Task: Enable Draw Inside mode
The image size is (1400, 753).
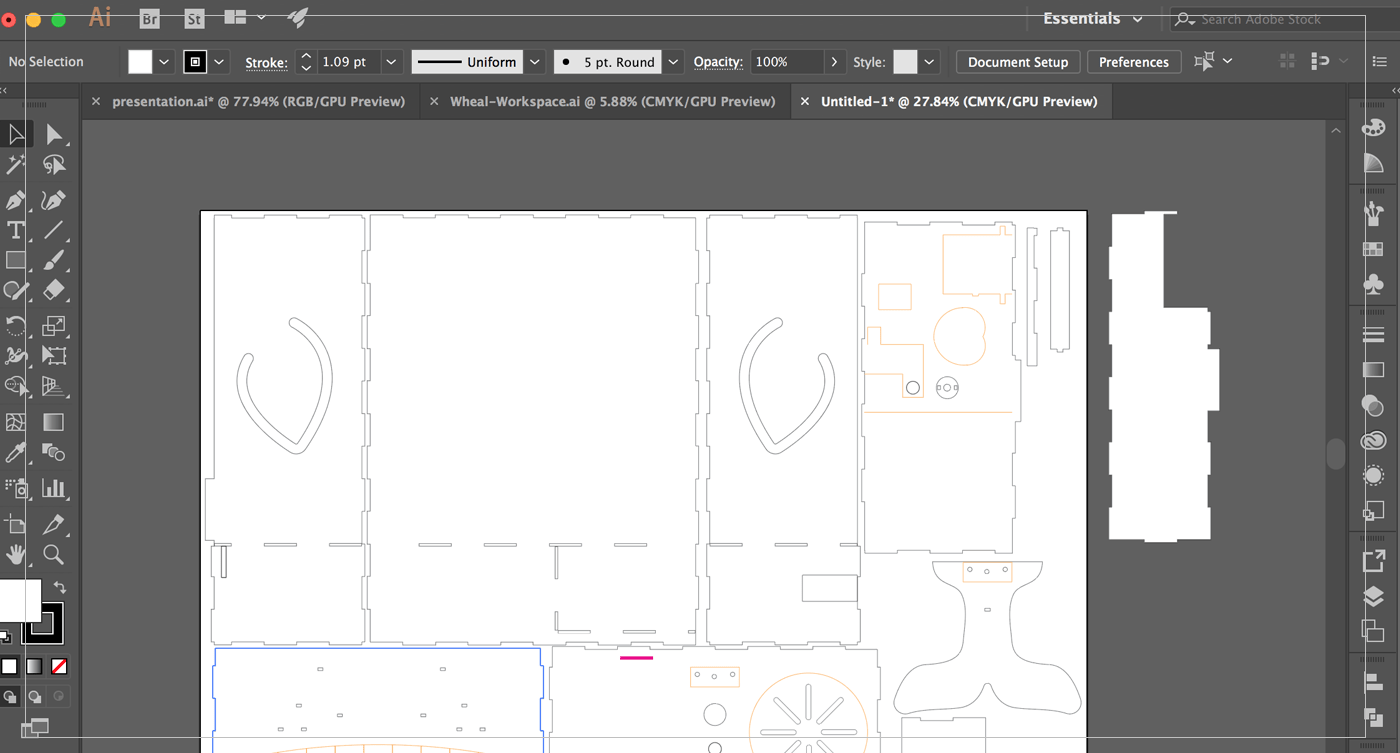Action: click(x=59, y=696)
